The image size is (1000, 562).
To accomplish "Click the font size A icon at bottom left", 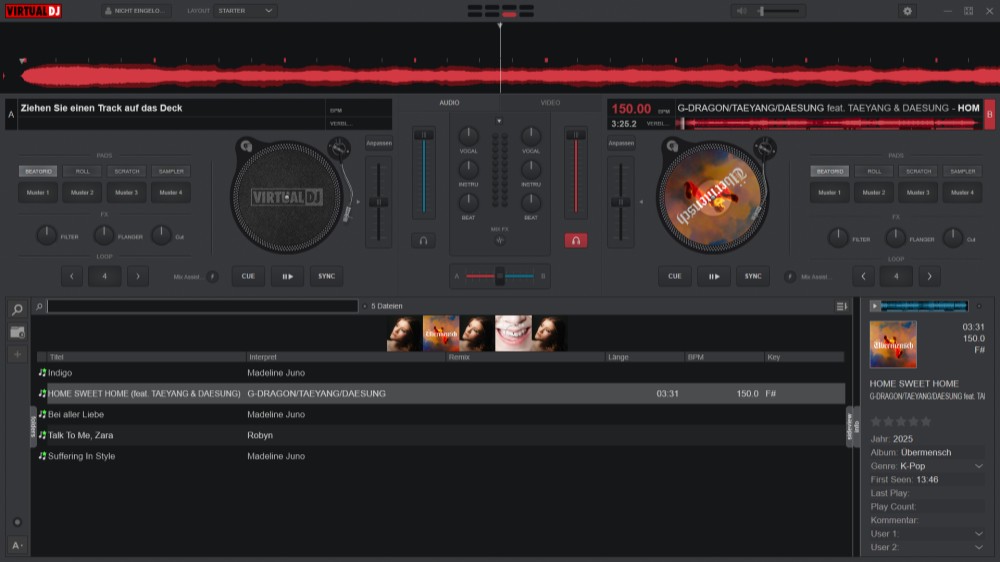I will (17, 545).
